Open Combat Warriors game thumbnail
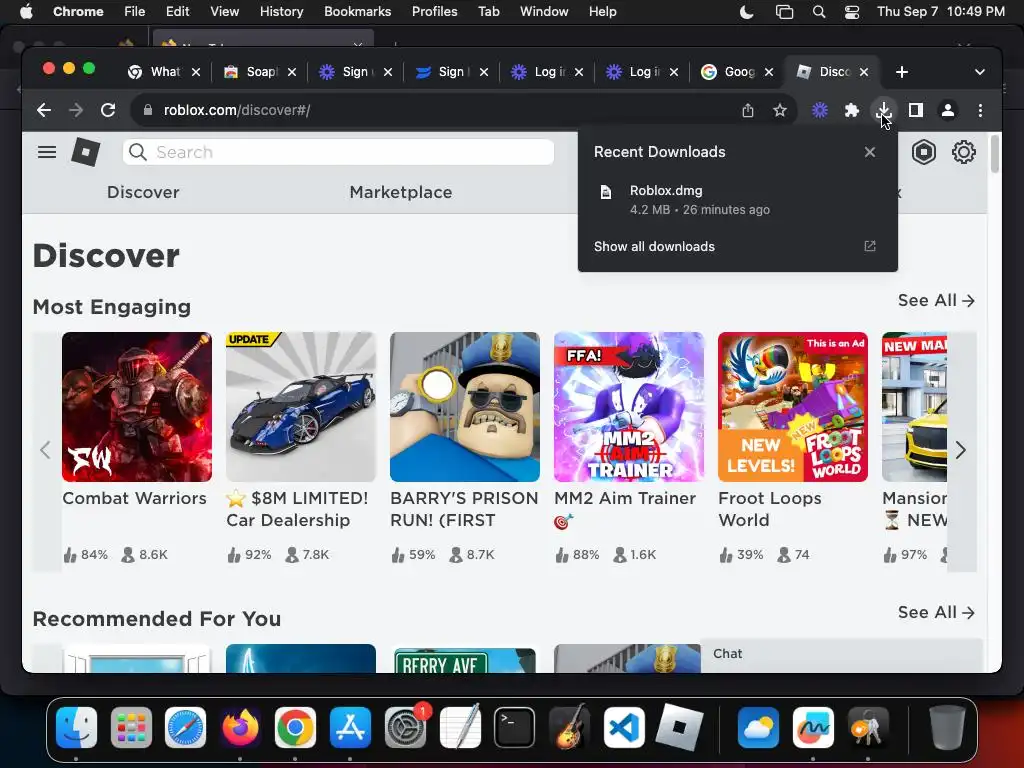Viewport: 1024px width, 768px height. 136,407
